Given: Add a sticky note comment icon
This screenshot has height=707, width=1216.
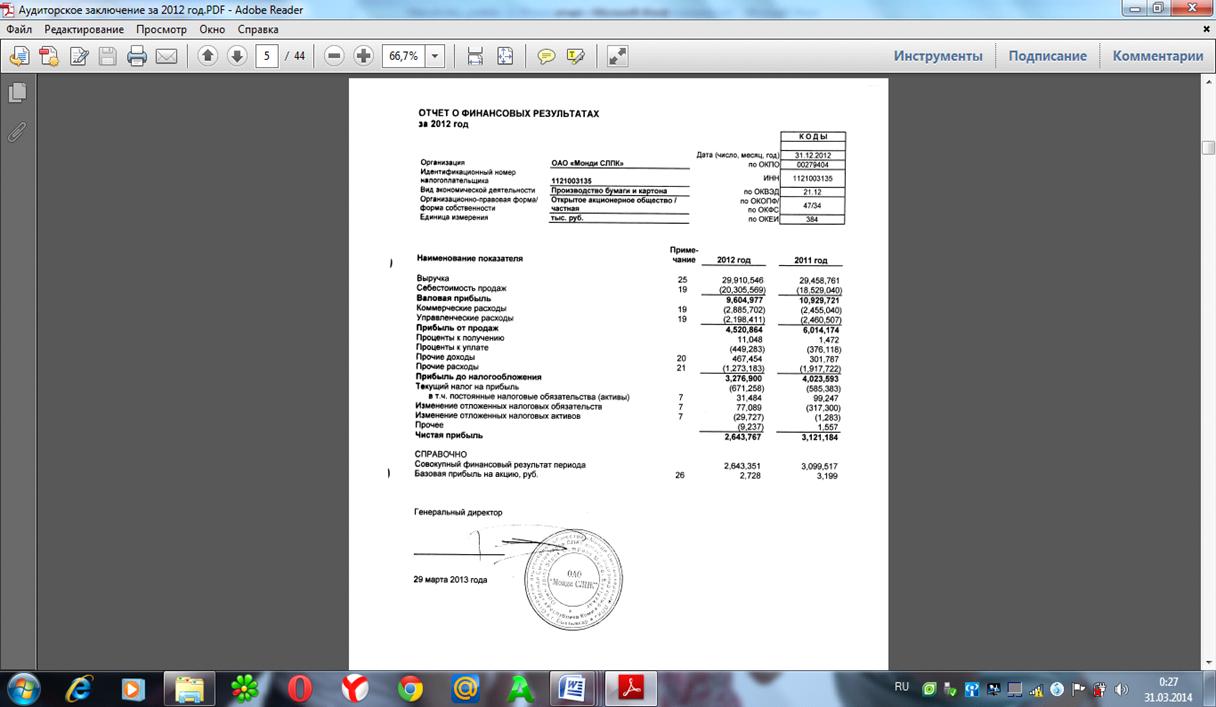Looking at the screenshot, I should [x=546, y=56].
